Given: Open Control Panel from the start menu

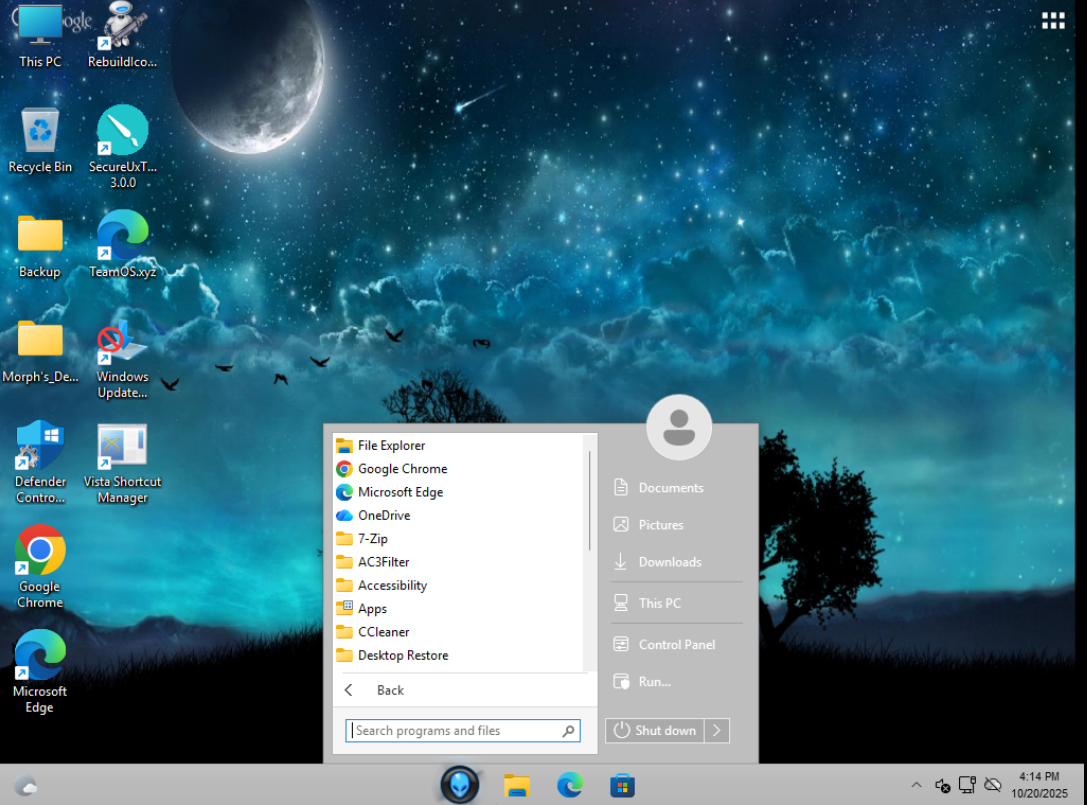Looking at the screenshot, I should [x=676, y=645].
